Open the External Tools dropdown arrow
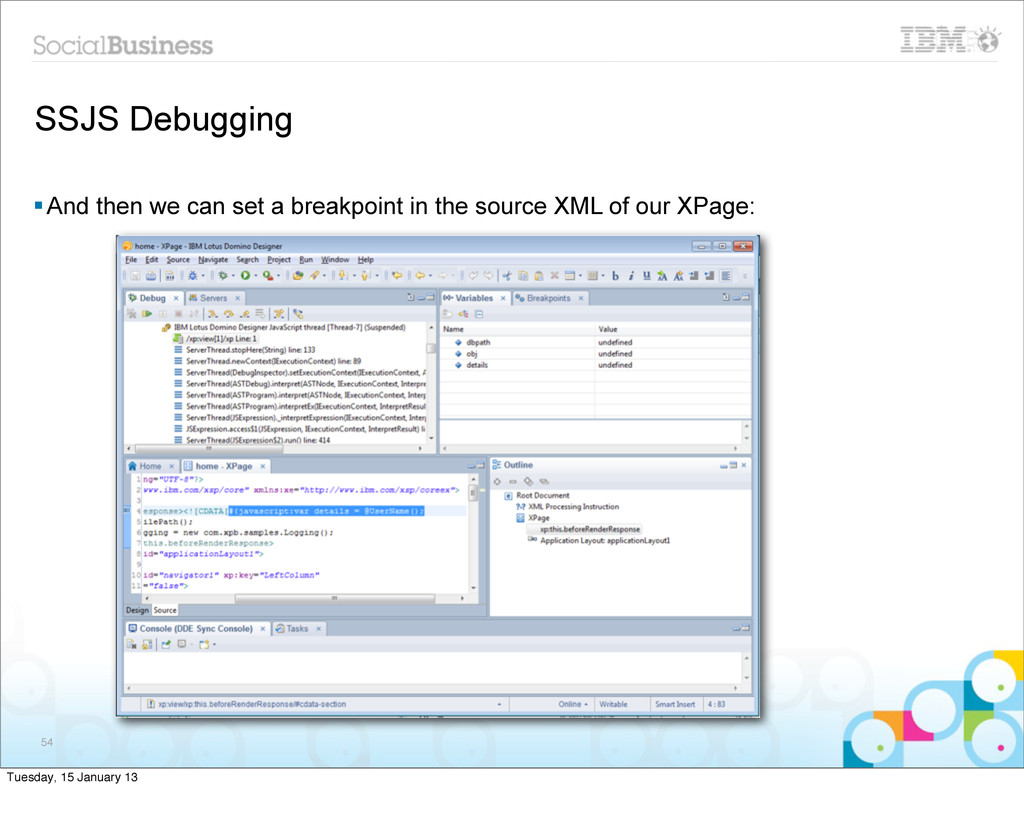Image resolution: width=1024 pixels, height=838 pixels. (x=278, y=276)
